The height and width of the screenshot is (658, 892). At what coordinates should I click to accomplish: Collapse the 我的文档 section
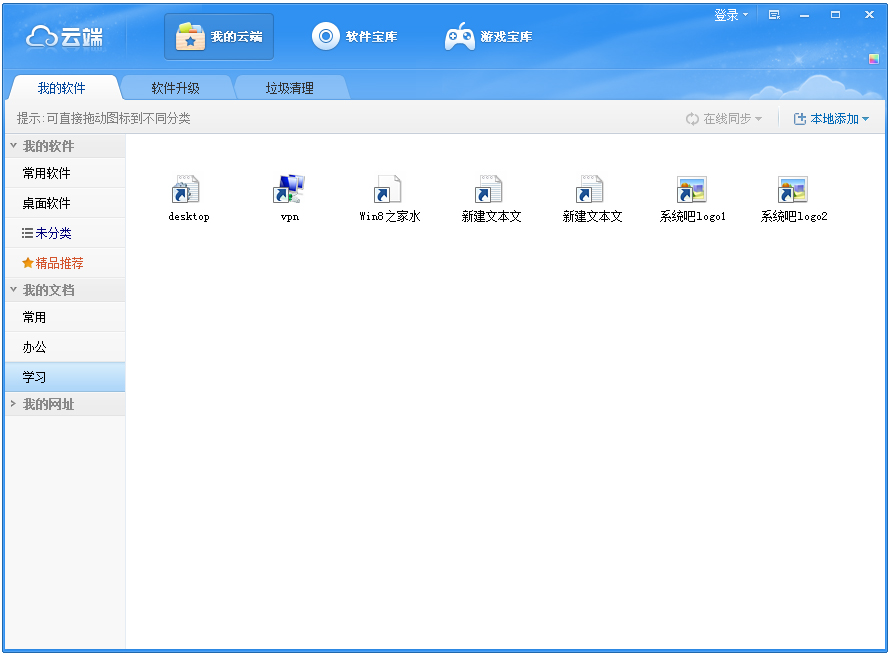click(13, 289)
